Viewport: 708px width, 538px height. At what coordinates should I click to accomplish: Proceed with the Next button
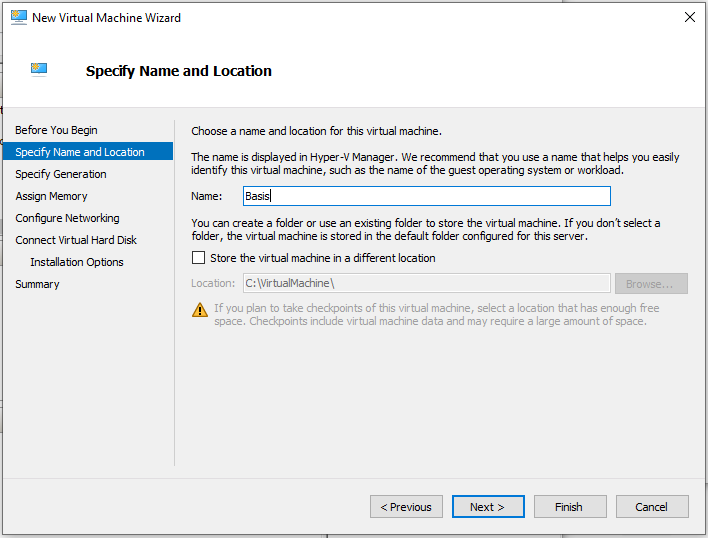pyautogui.click(x=488, y=507)
